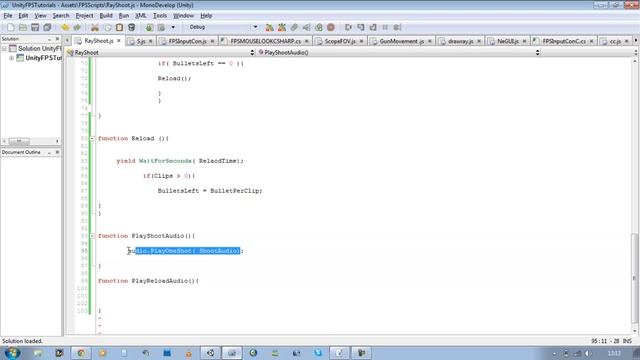Switch to the S.js tab

(x=141, y=41)
